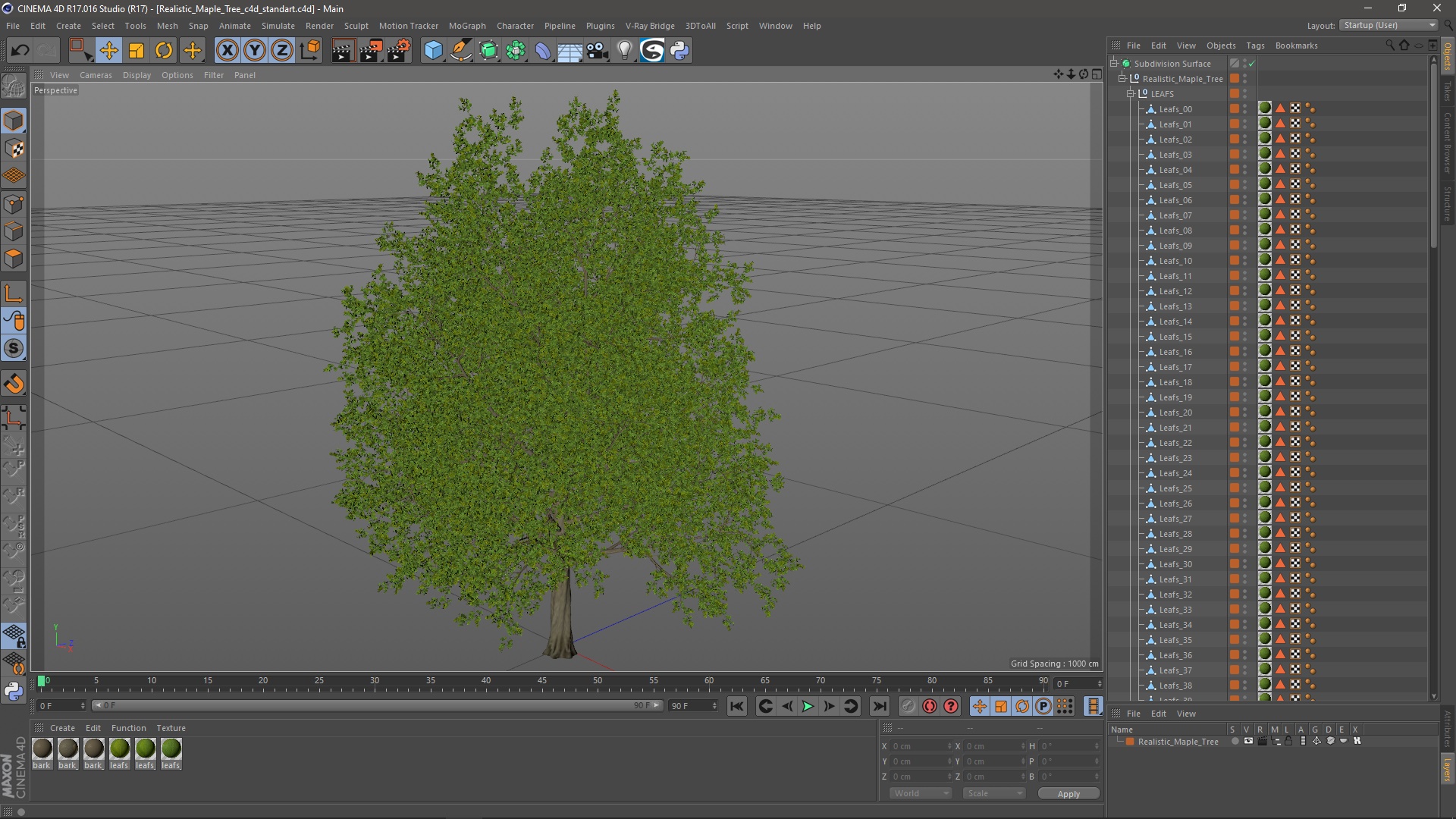Click the Undo arrow icon
This screenshot has width=1456, height=819.
point(20,51)
